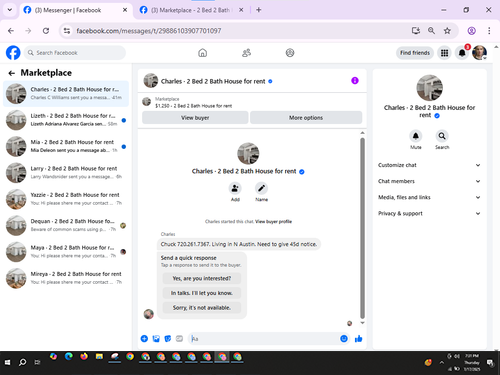Mute conversation in right panel

point(416,136)
